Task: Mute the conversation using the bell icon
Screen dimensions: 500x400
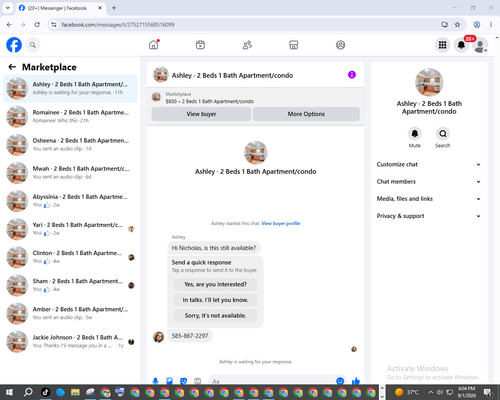Action: pos(415,134)
